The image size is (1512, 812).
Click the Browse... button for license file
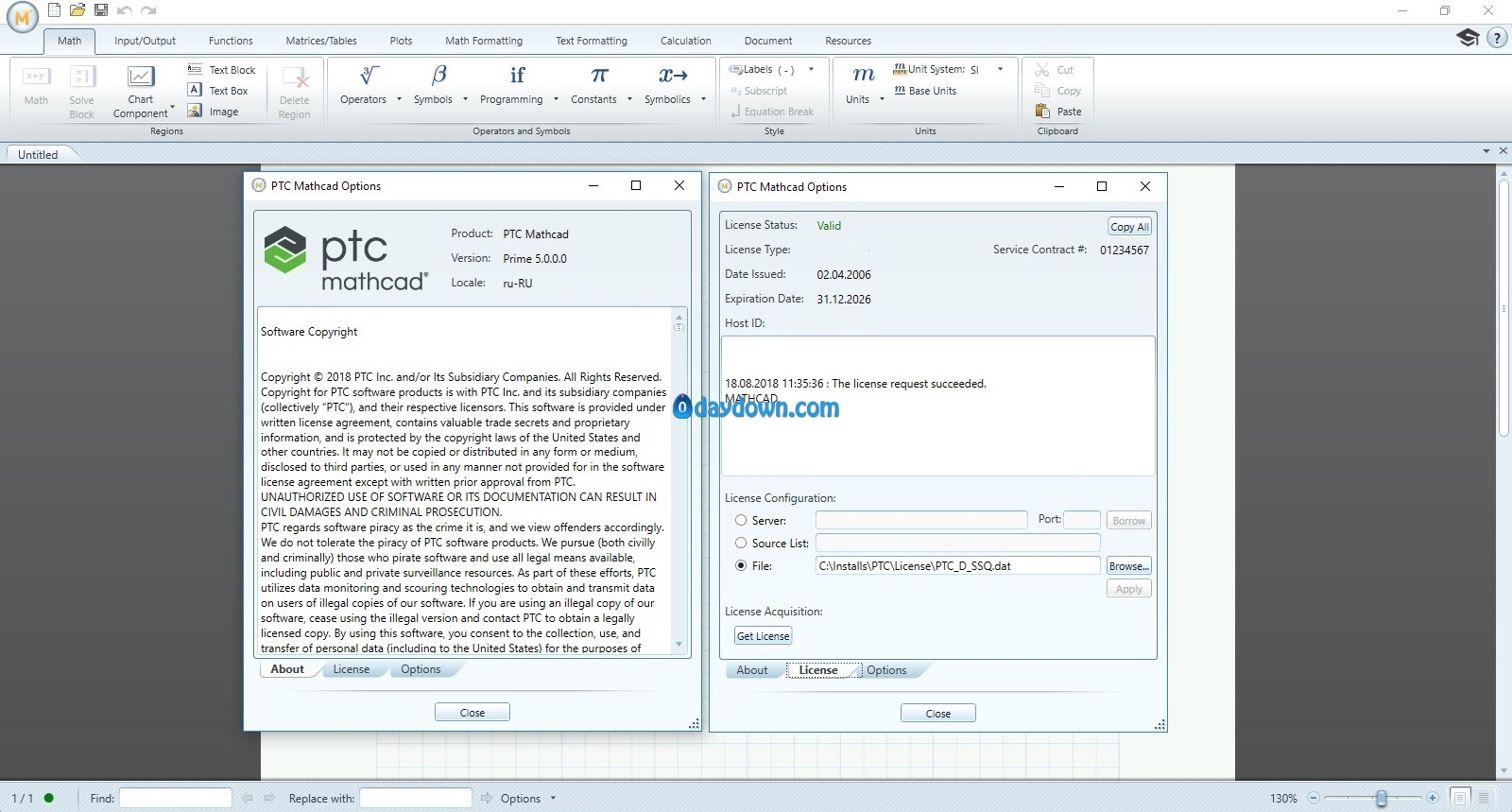point(1129,566)
